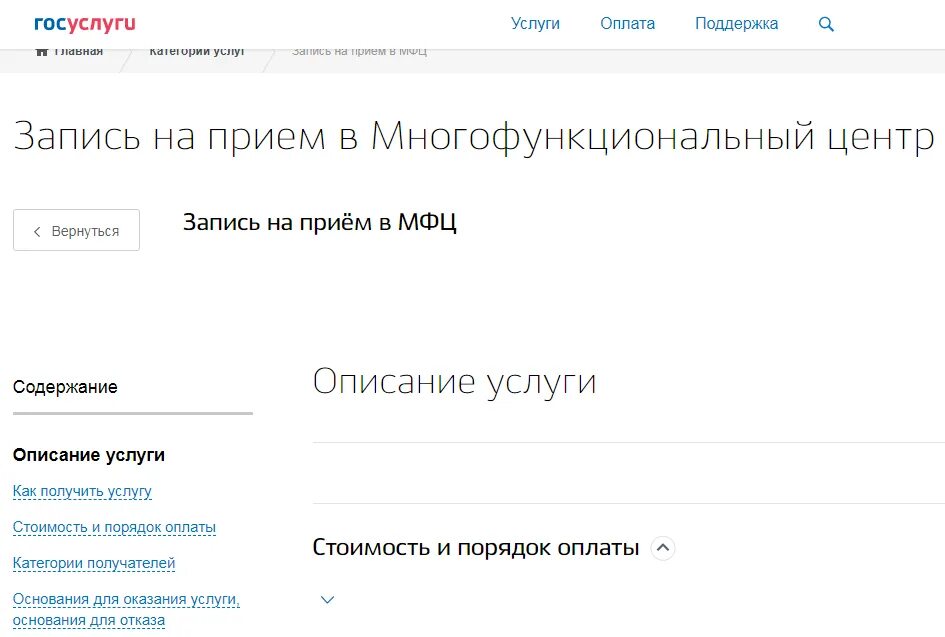The image size is (945, 637).
Task: Collapse Стоимость и порядок оплаты section
Action: coord(663,548)
